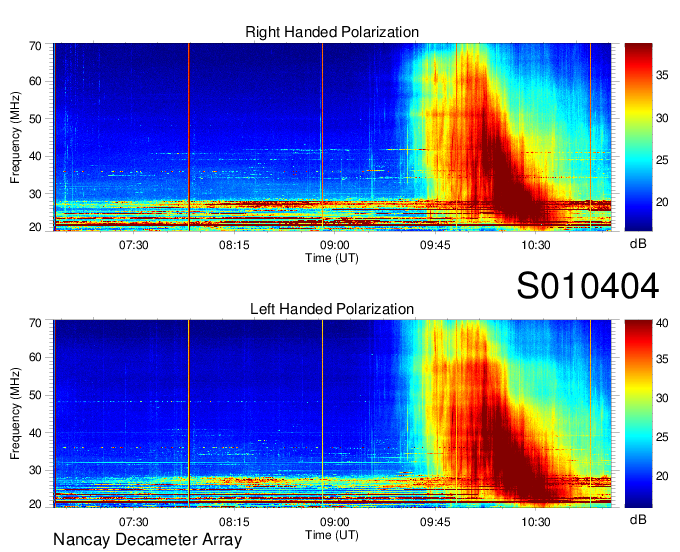
Task: Click the 08:15 tick label on the top plot
Action: pos(234,245)
